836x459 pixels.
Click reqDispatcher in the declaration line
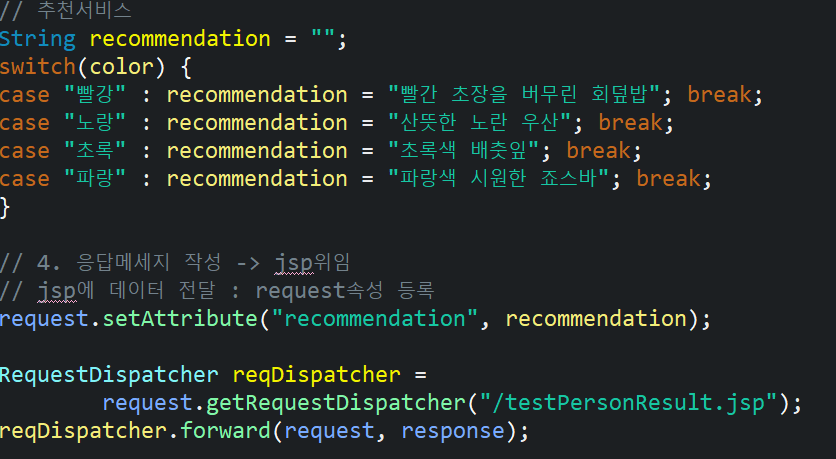316,375
